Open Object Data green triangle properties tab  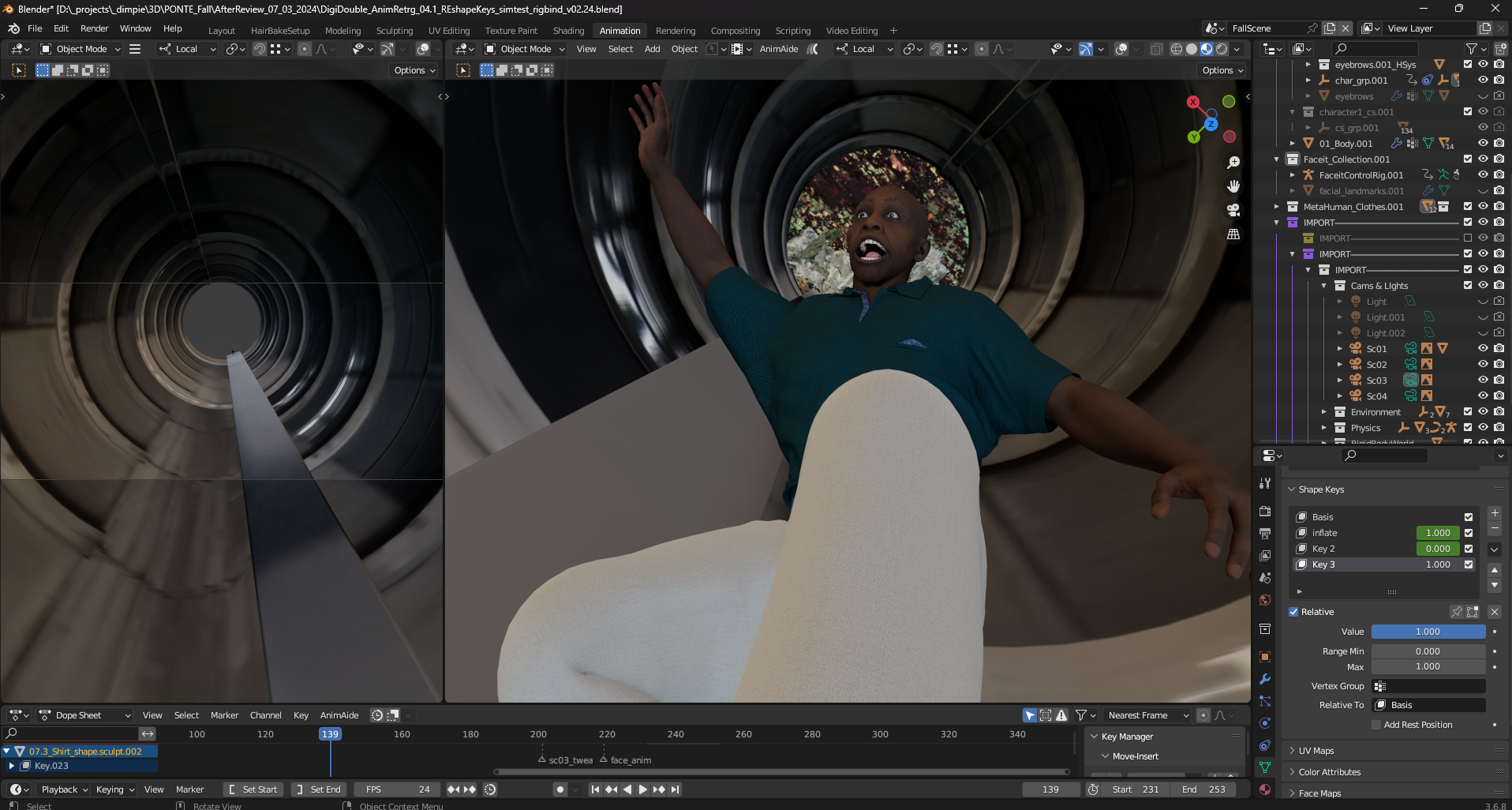tap(1265, 767)
